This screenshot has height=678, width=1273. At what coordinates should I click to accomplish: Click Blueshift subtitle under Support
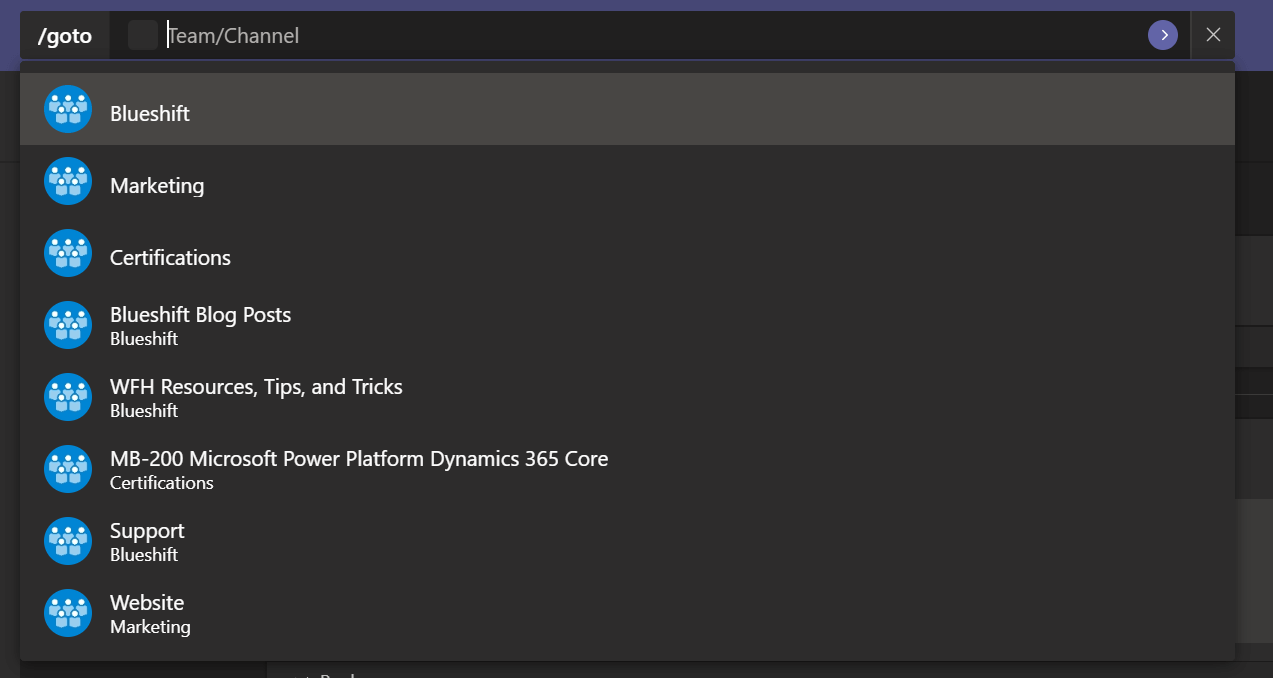[x=144, y=555]
